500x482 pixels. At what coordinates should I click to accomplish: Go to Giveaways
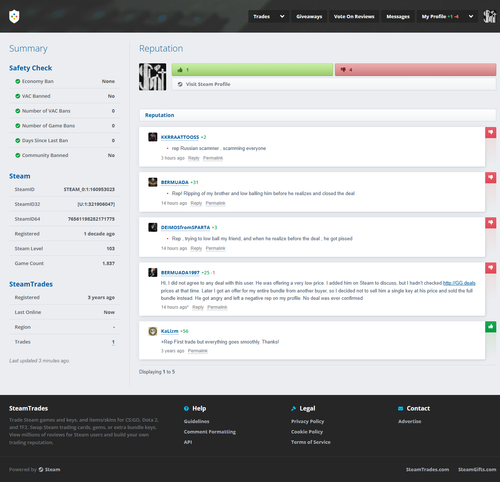309,16
